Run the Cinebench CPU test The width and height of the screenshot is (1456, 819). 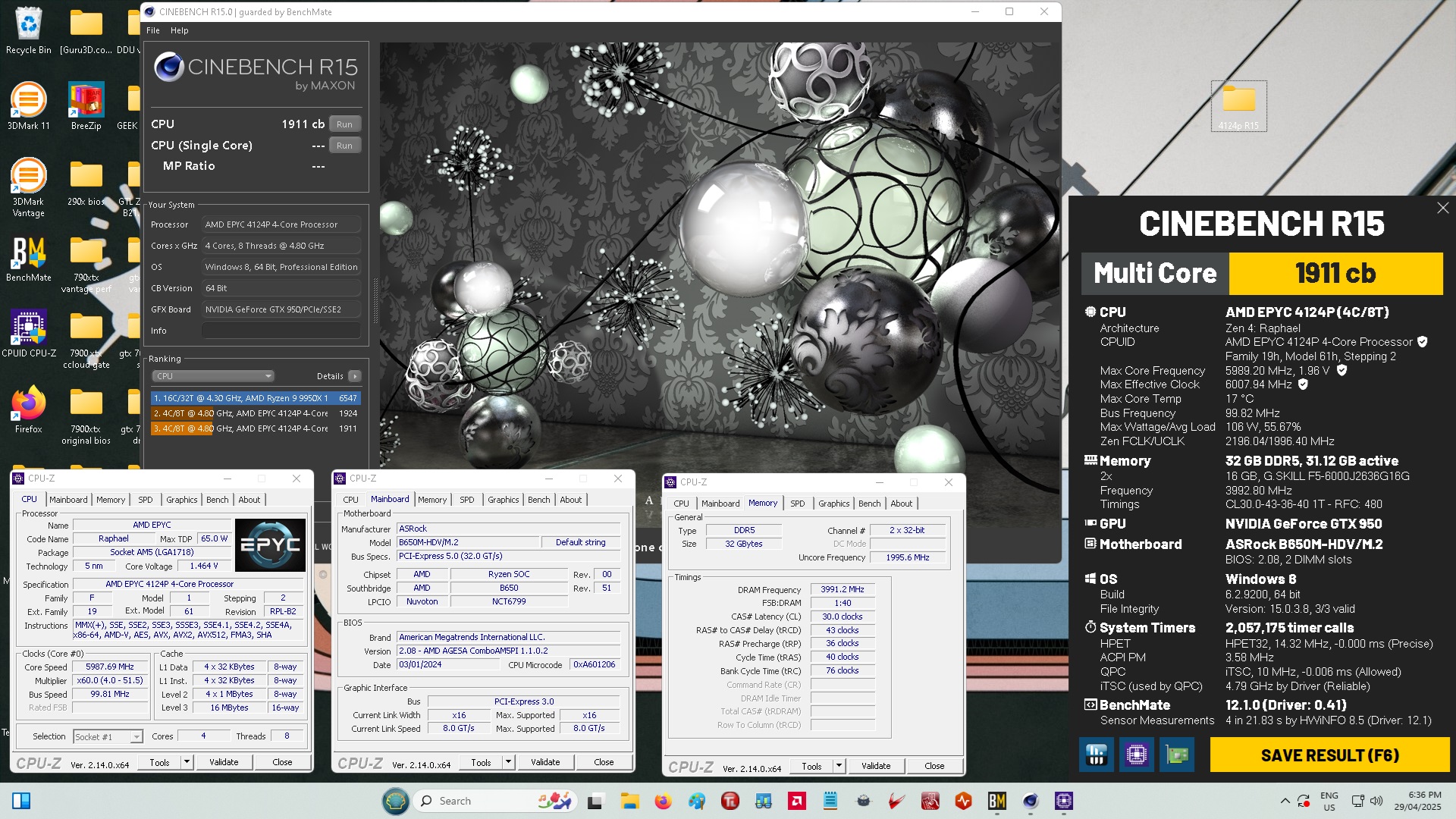click(x=344, y=124)
